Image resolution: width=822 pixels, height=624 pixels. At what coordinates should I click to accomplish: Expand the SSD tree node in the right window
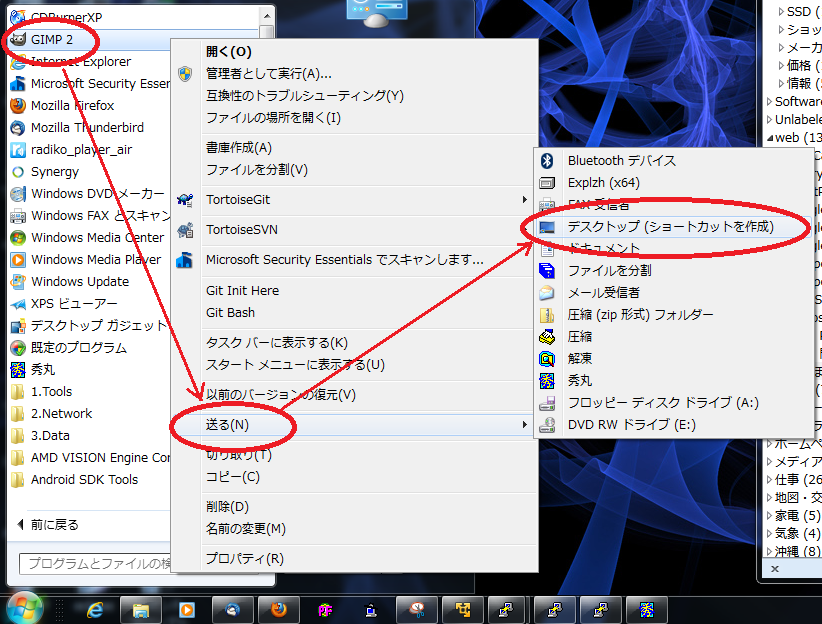pyautogui.click(x=781, y=12)
